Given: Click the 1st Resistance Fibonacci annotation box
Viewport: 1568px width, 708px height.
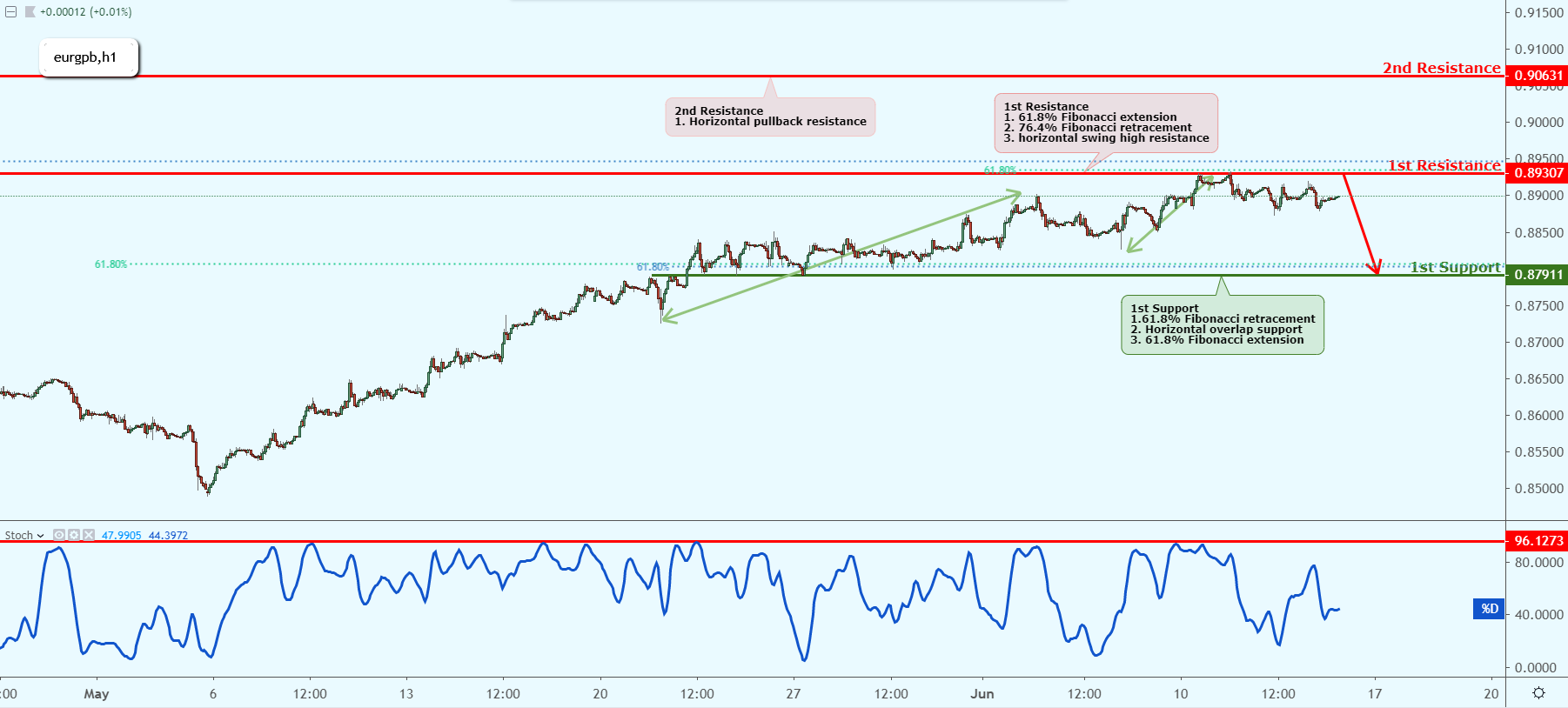Looking at the screenshot, I should pyautogui.click(x=1106, y=123).
